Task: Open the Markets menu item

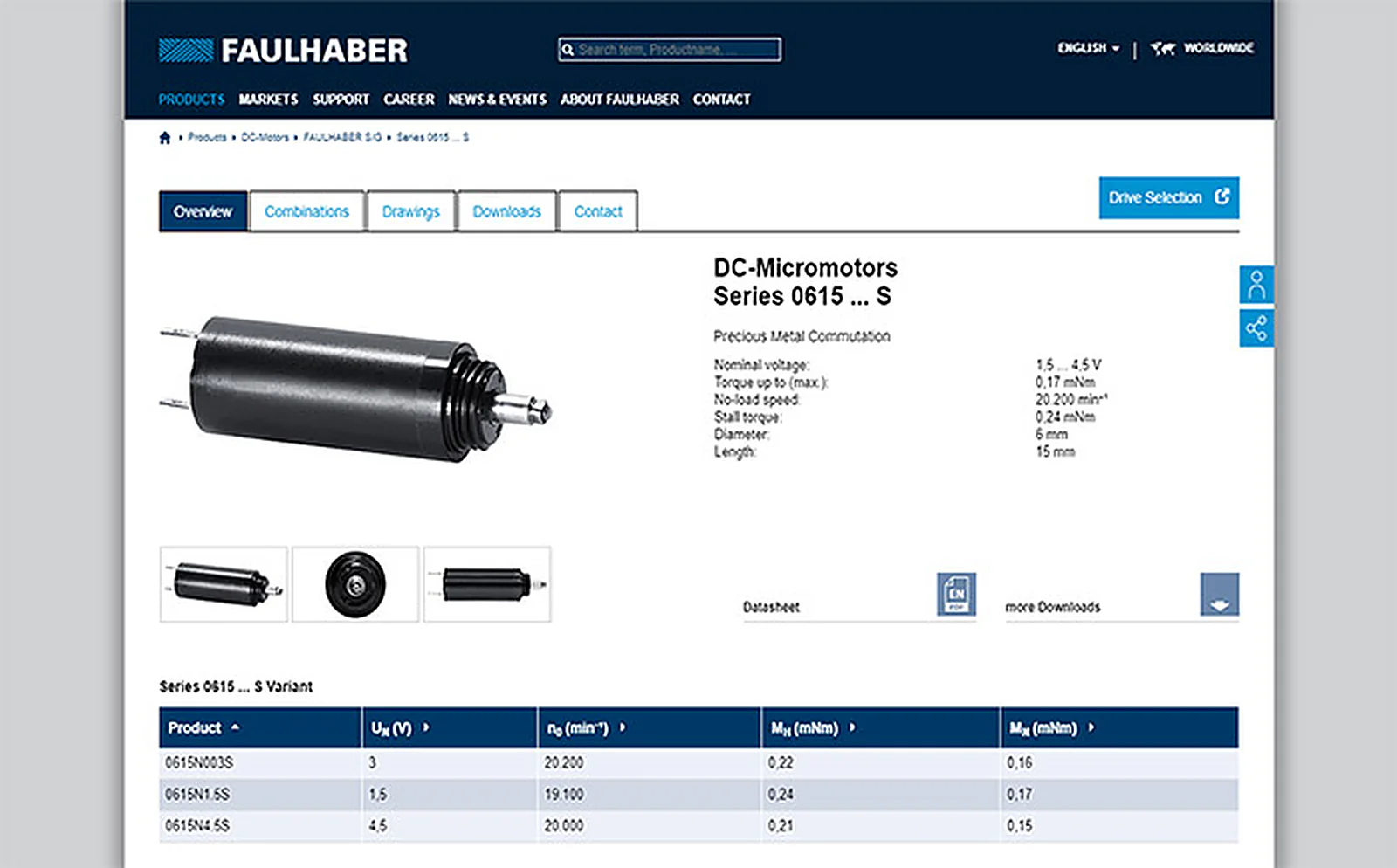Action: [268, 100]
